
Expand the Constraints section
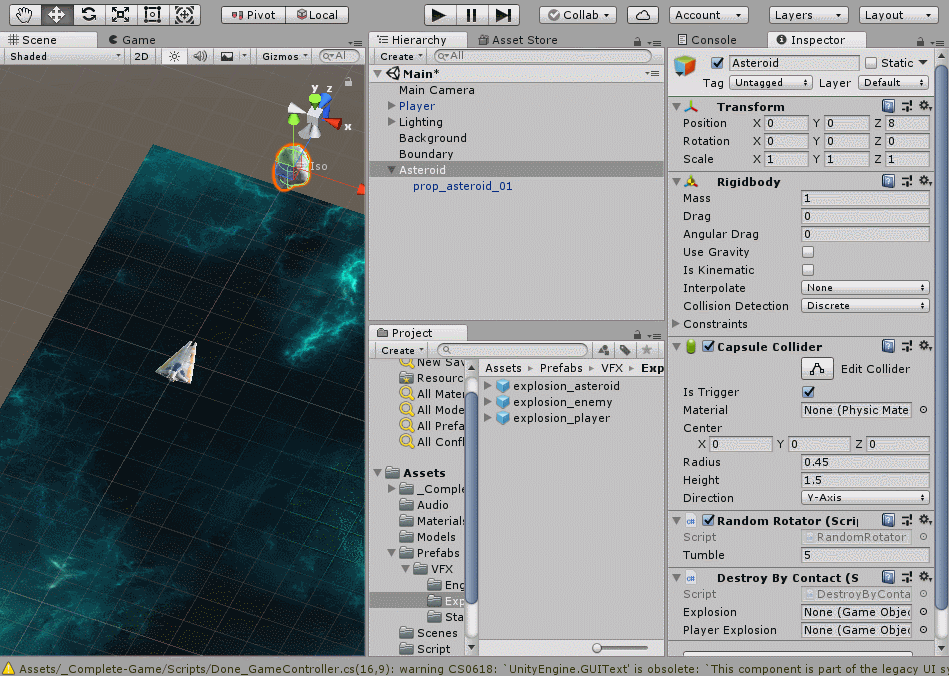coord(676,324)
